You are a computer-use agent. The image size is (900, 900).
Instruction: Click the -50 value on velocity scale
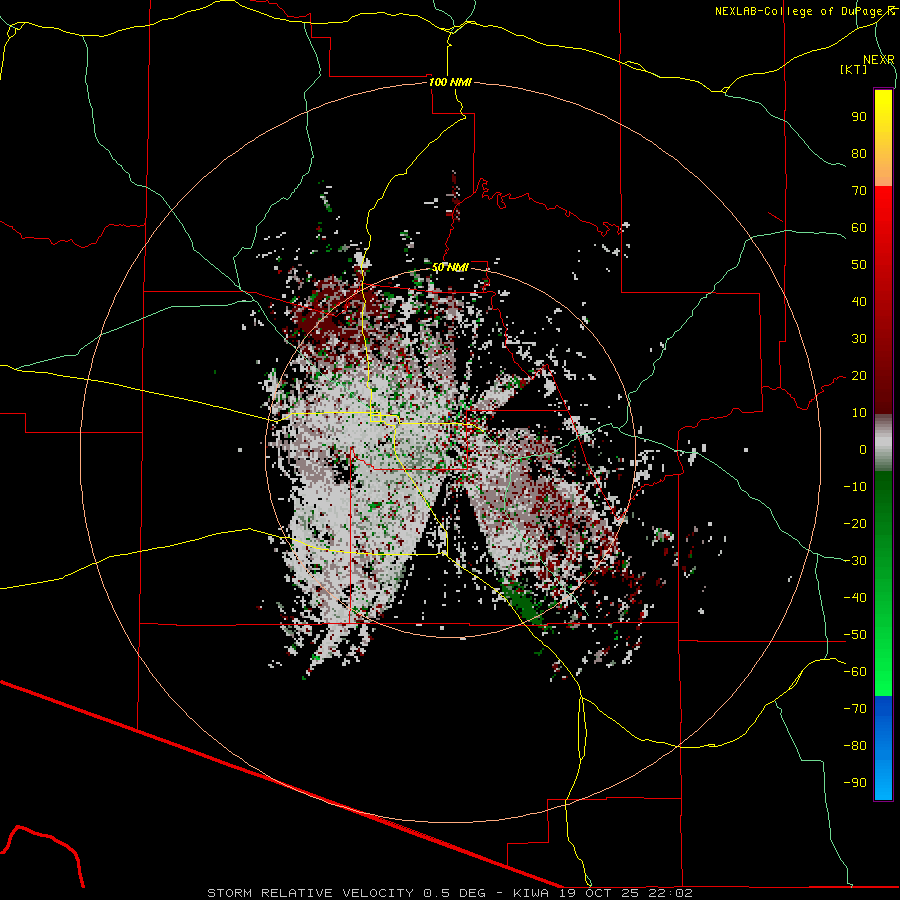855,635
